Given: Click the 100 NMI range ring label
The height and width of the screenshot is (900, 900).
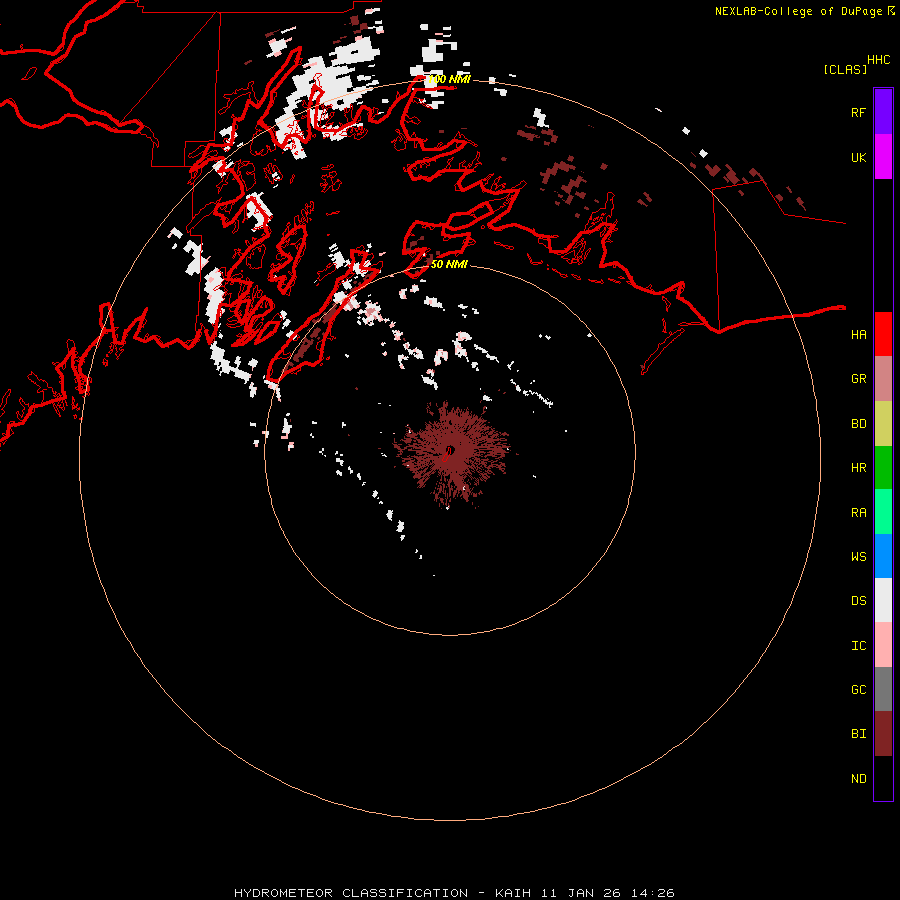Looking at the screenshot, I should point(448,79).
